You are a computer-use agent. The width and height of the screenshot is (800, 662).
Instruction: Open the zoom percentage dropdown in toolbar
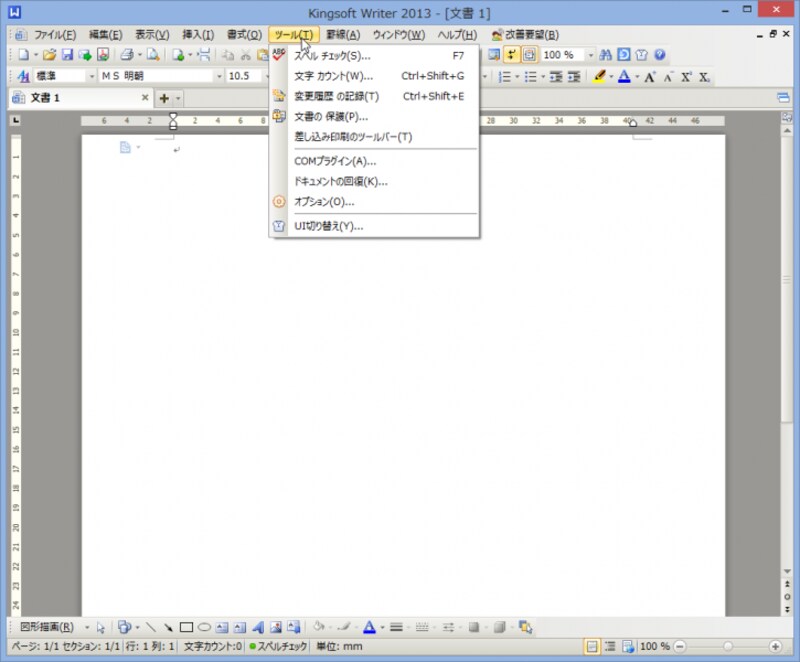[590, 55]
